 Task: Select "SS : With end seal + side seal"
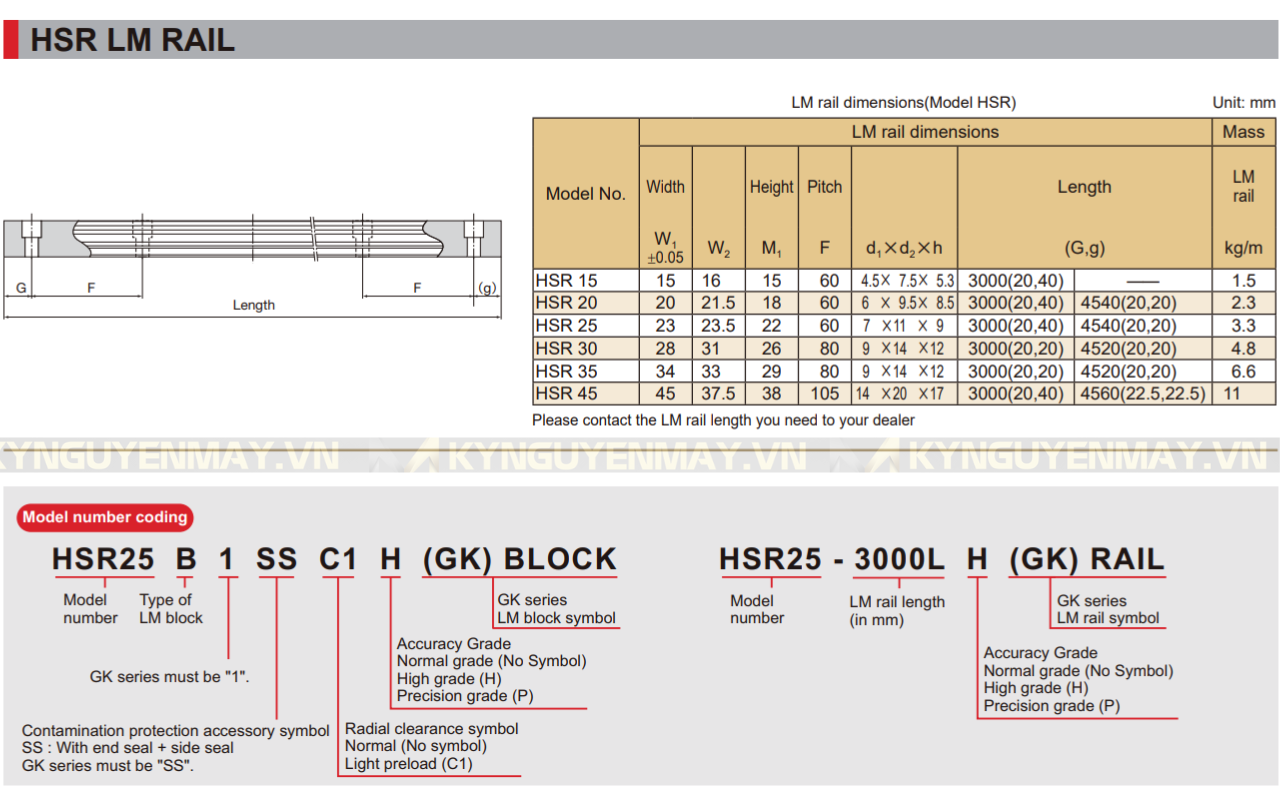coord(128,748)
